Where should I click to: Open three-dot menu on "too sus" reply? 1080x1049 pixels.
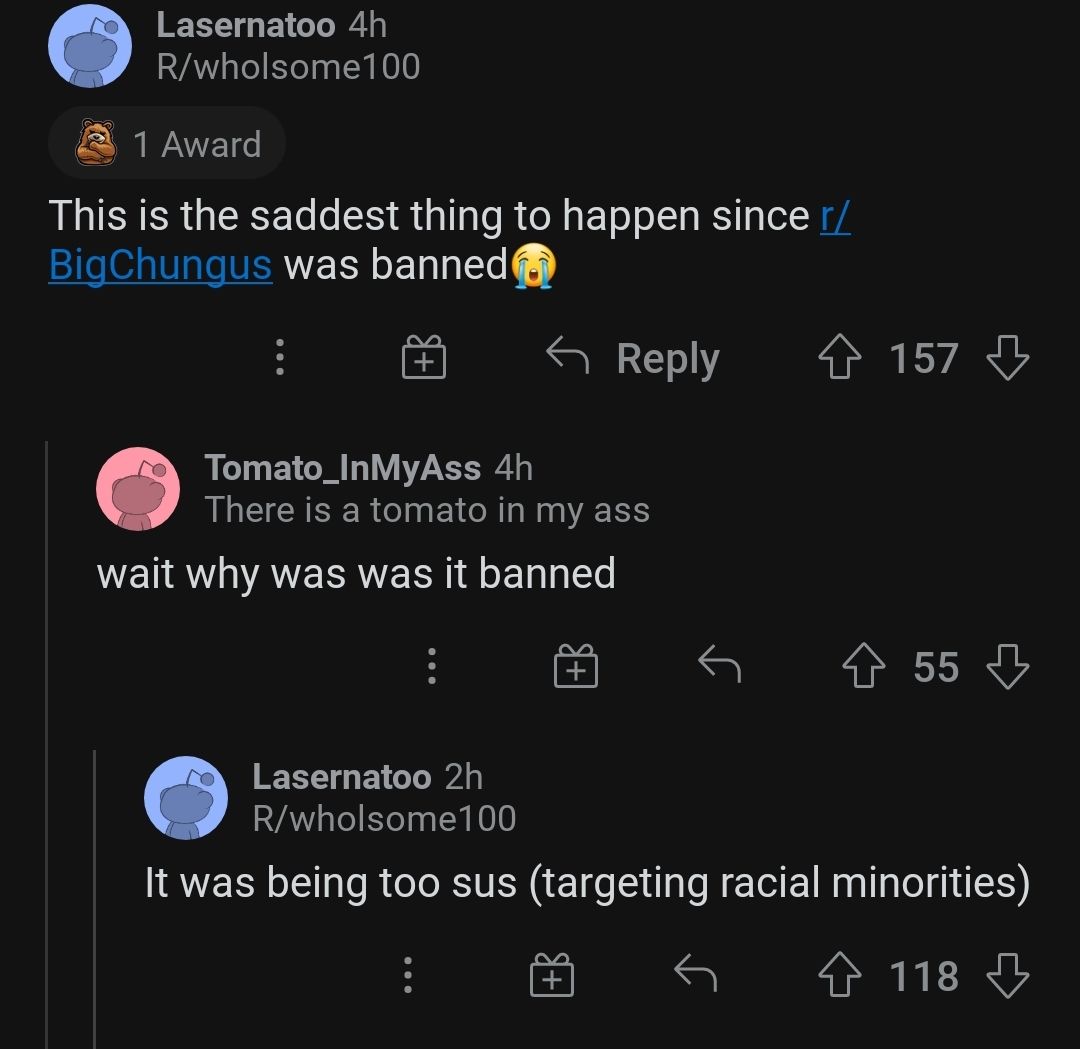pyautogui.click(x=408, y=975)
